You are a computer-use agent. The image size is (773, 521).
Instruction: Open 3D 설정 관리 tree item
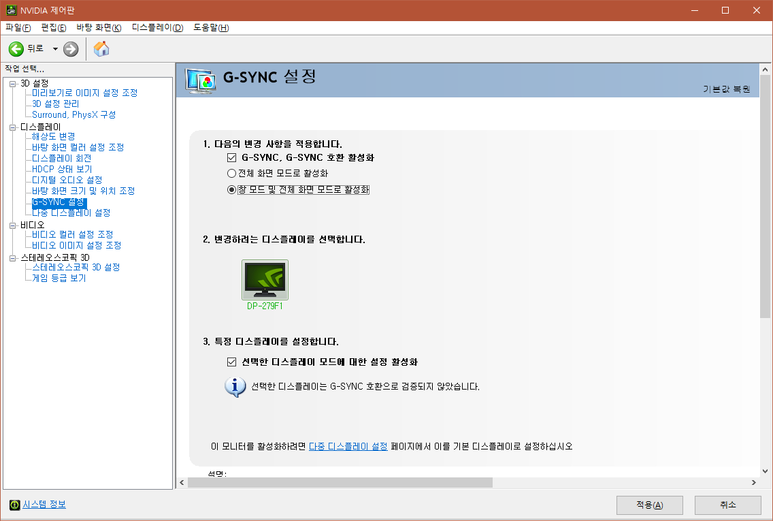(x=55, y=104)
